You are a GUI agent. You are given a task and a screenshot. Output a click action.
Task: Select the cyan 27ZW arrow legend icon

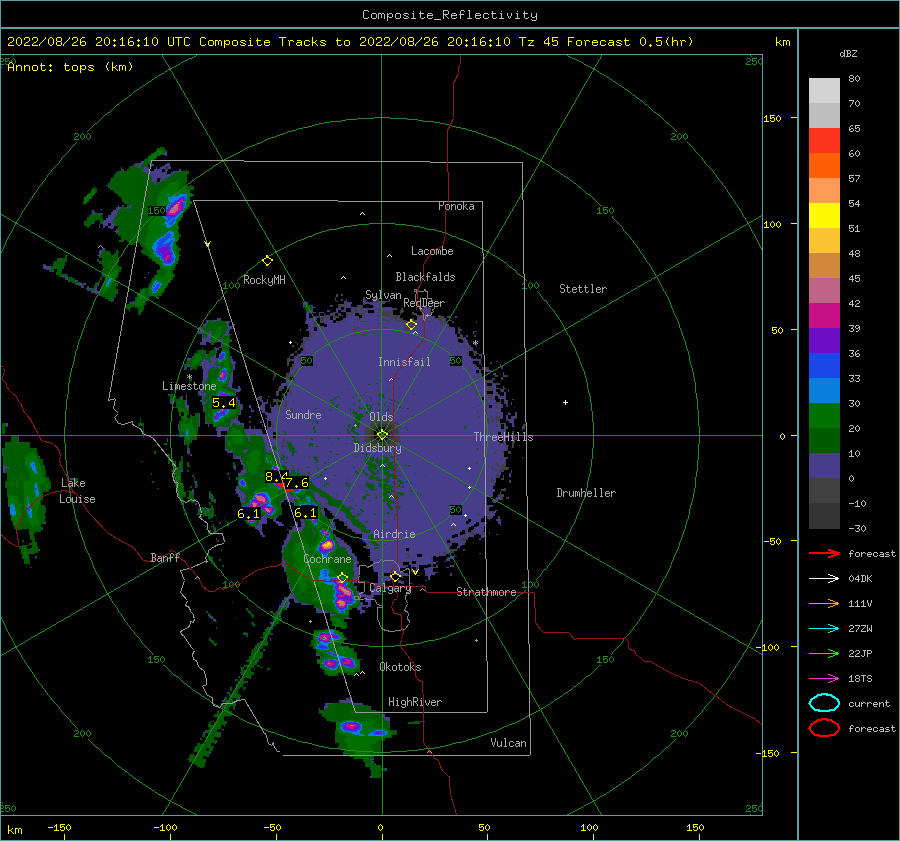(x=824, y=629)
